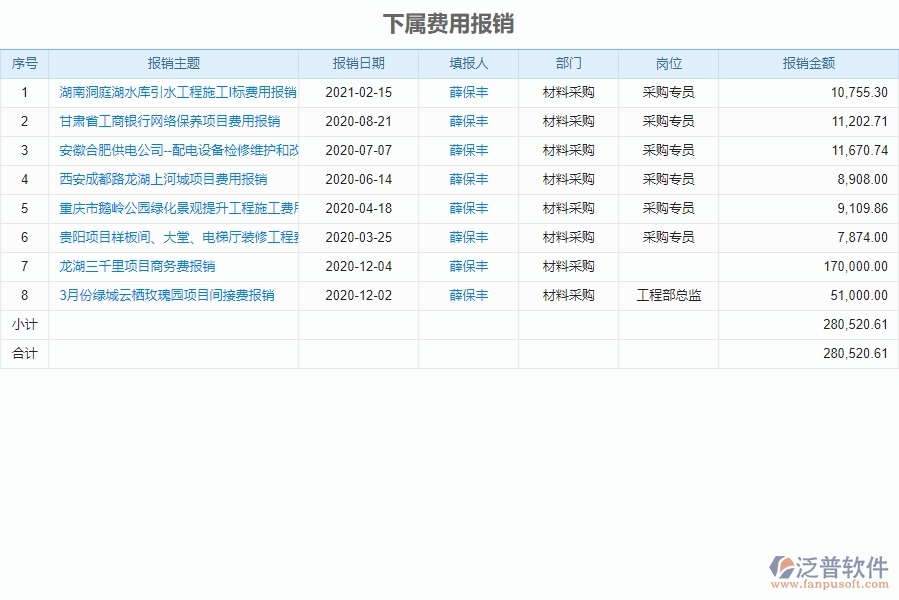
Task: Select 薛保丰 in row 8
Action: coord(466,295)
